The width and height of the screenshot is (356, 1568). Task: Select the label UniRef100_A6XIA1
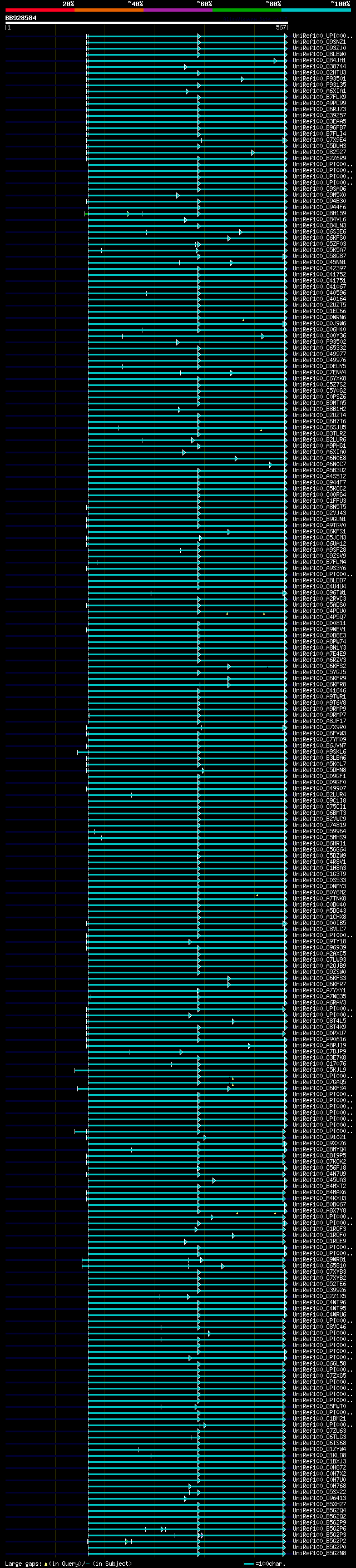pos(319,91)
